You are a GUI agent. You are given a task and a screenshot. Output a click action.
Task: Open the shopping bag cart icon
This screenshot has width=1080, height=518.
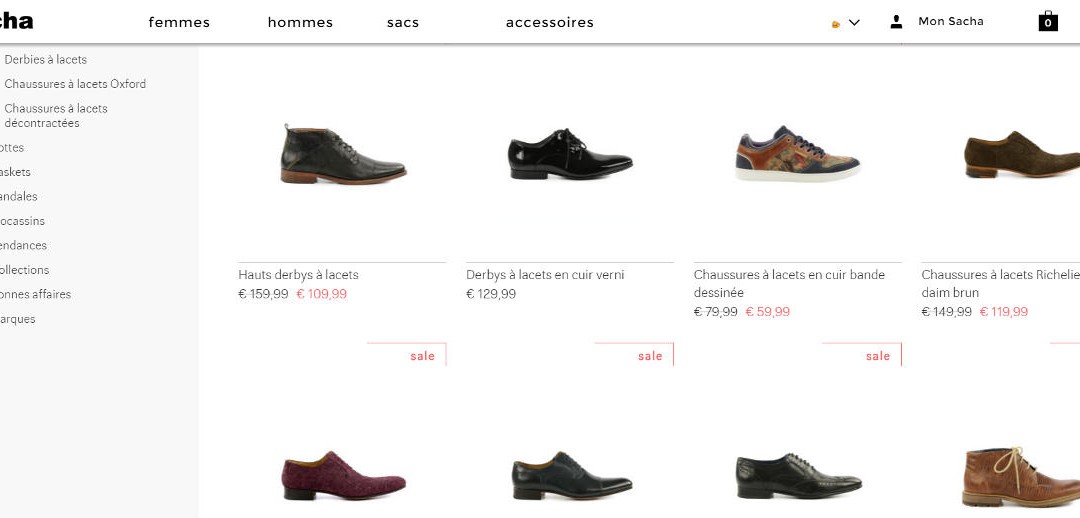(1047, 21)
